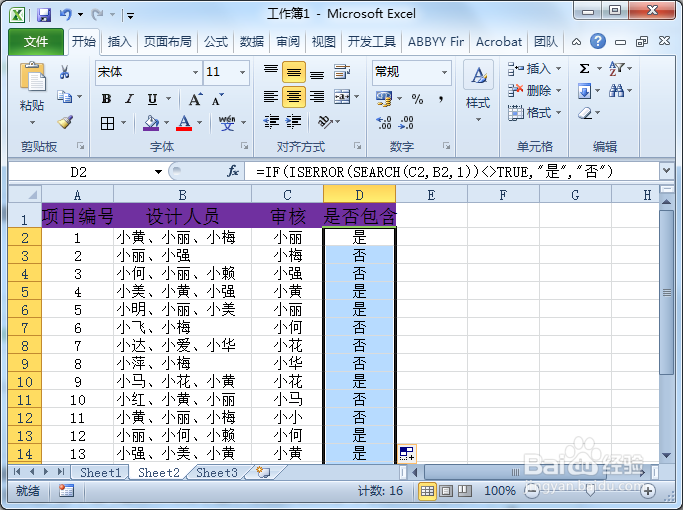Click the fill color paint bucket

tap(151, 123)
